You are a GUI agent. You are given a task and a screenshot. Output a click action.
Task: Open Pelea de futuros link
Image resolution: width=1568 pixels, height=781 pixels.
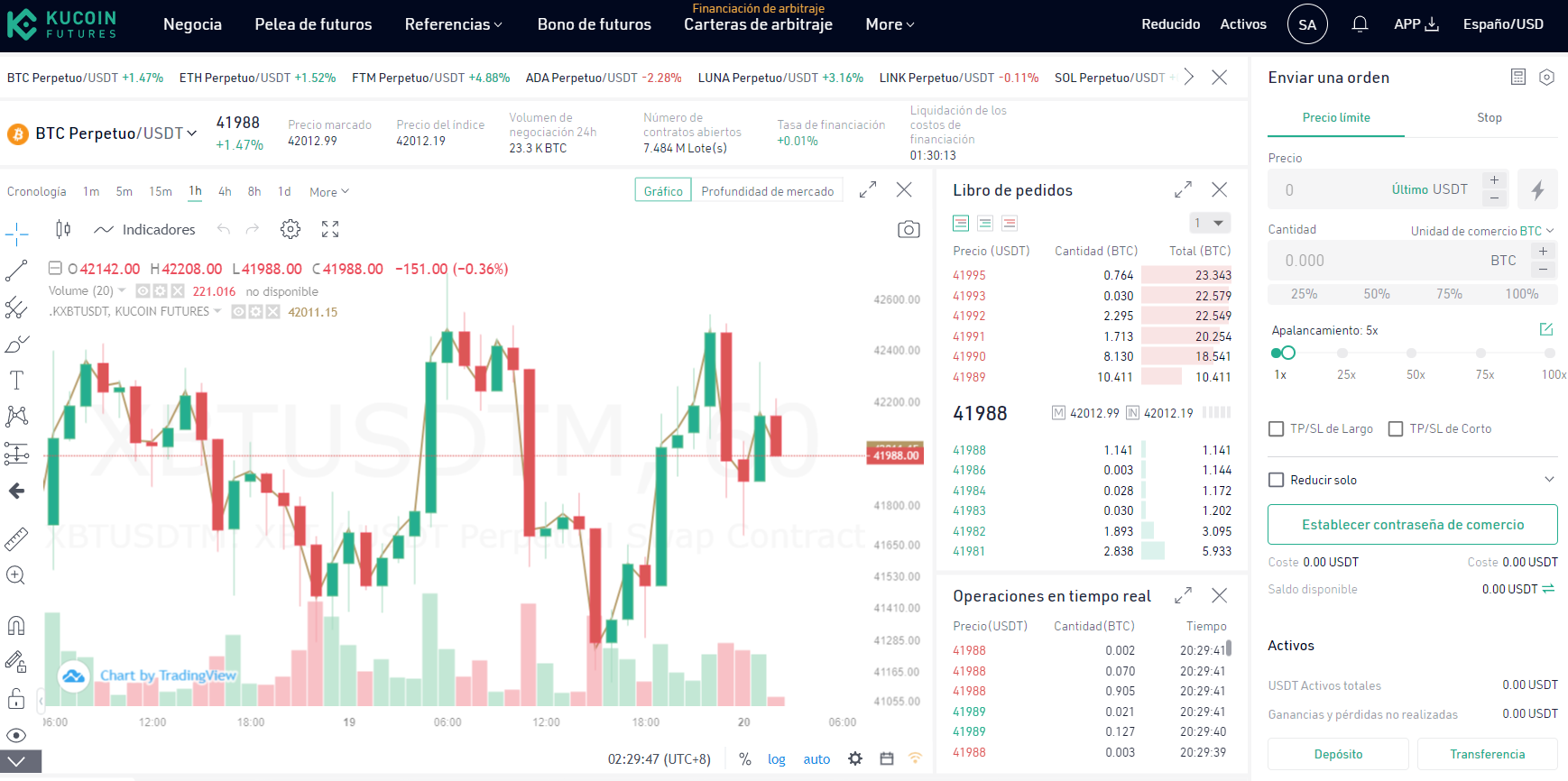[x=313, y=24]
